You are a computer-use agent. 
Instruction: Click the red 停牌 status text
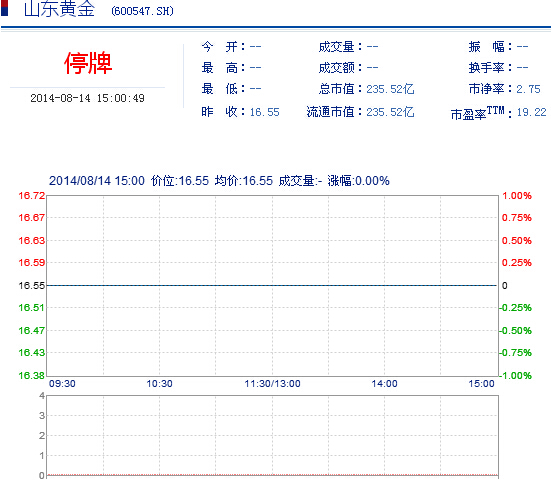(88, 63)
